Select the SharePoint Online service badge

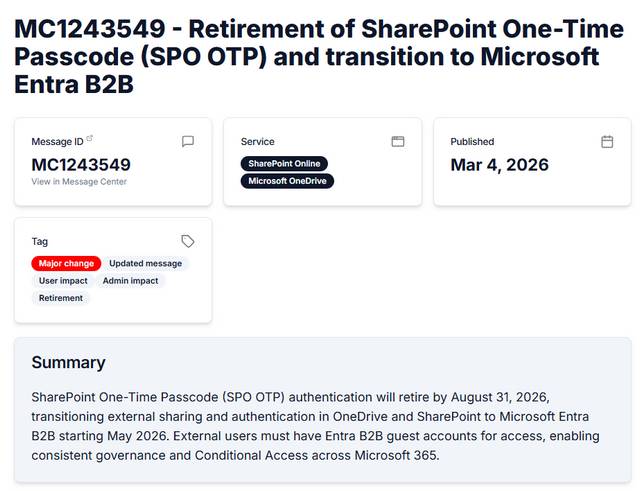click(284, 163)
